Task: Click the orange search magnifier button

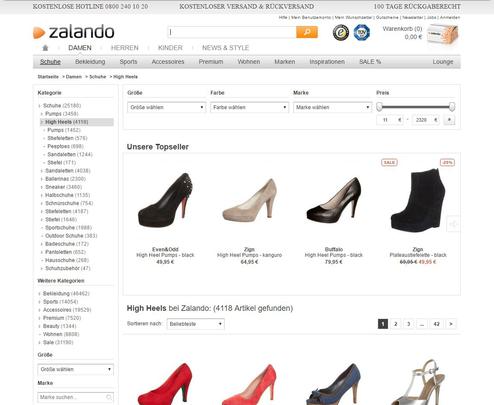Action: point(307,32)
